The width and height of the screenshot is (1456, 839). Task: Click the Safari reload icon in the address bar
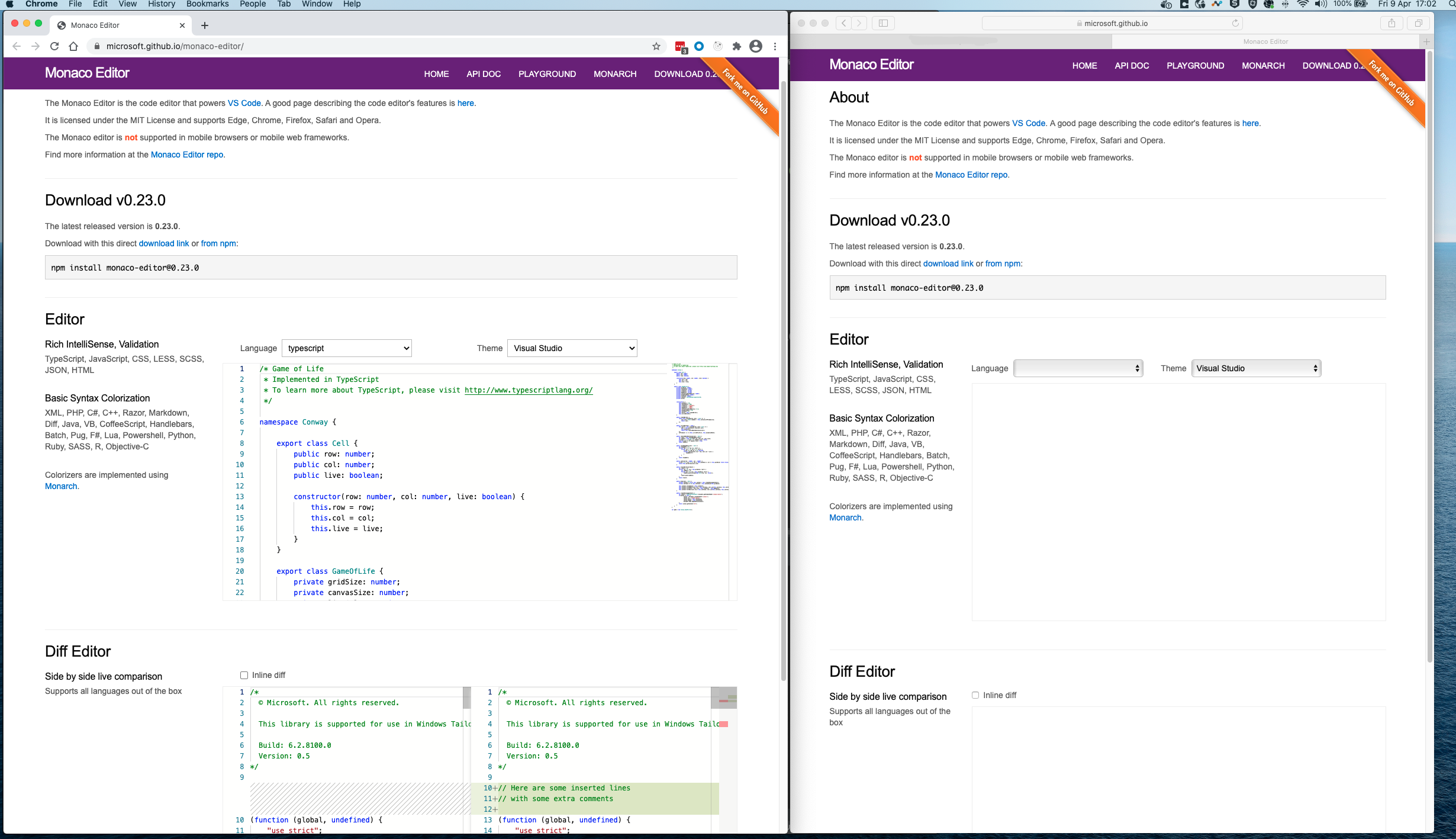coord(1235,23)
